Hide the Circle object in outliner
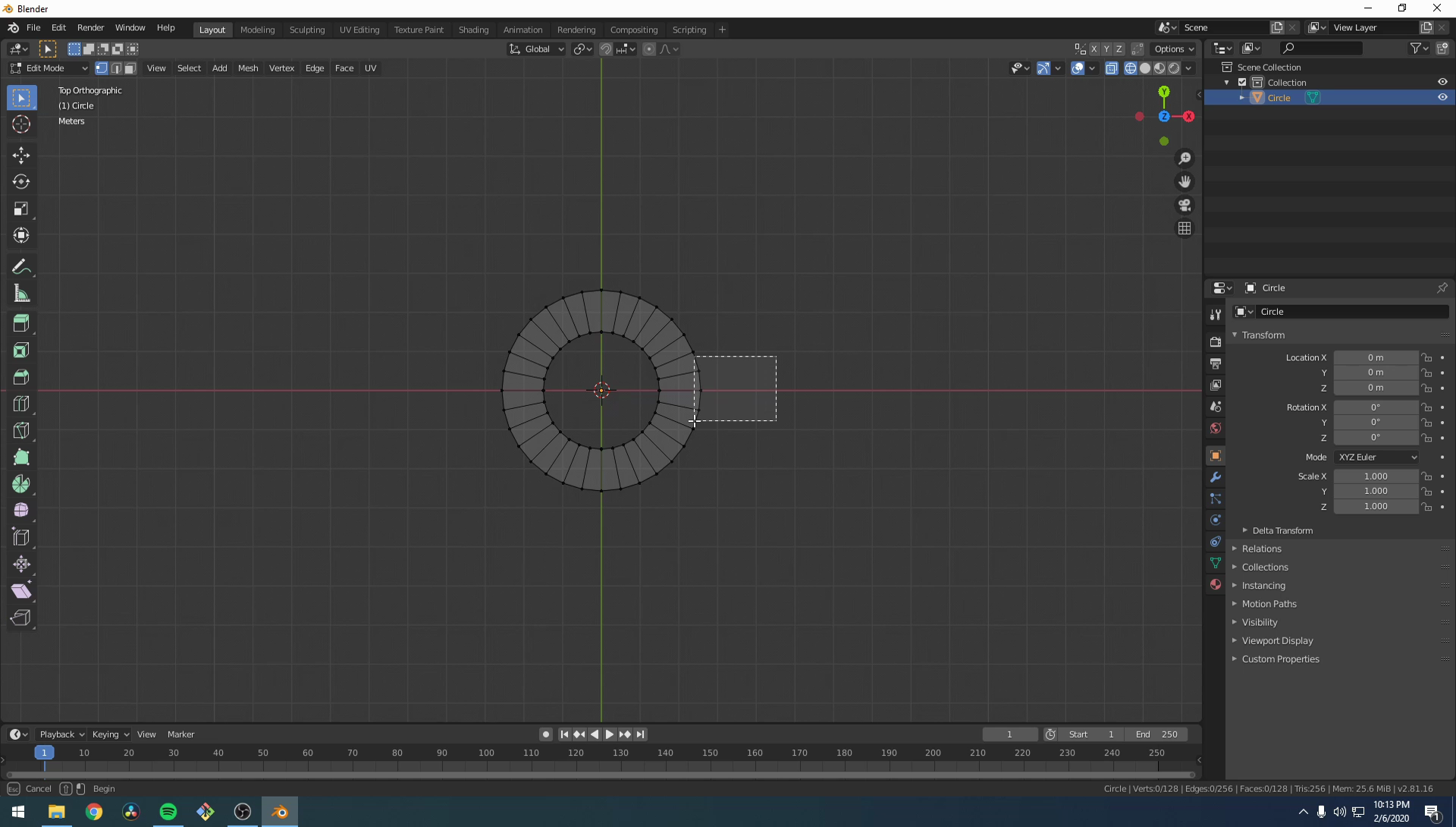Screen dimensions: 1456x827 (1442, 97)
